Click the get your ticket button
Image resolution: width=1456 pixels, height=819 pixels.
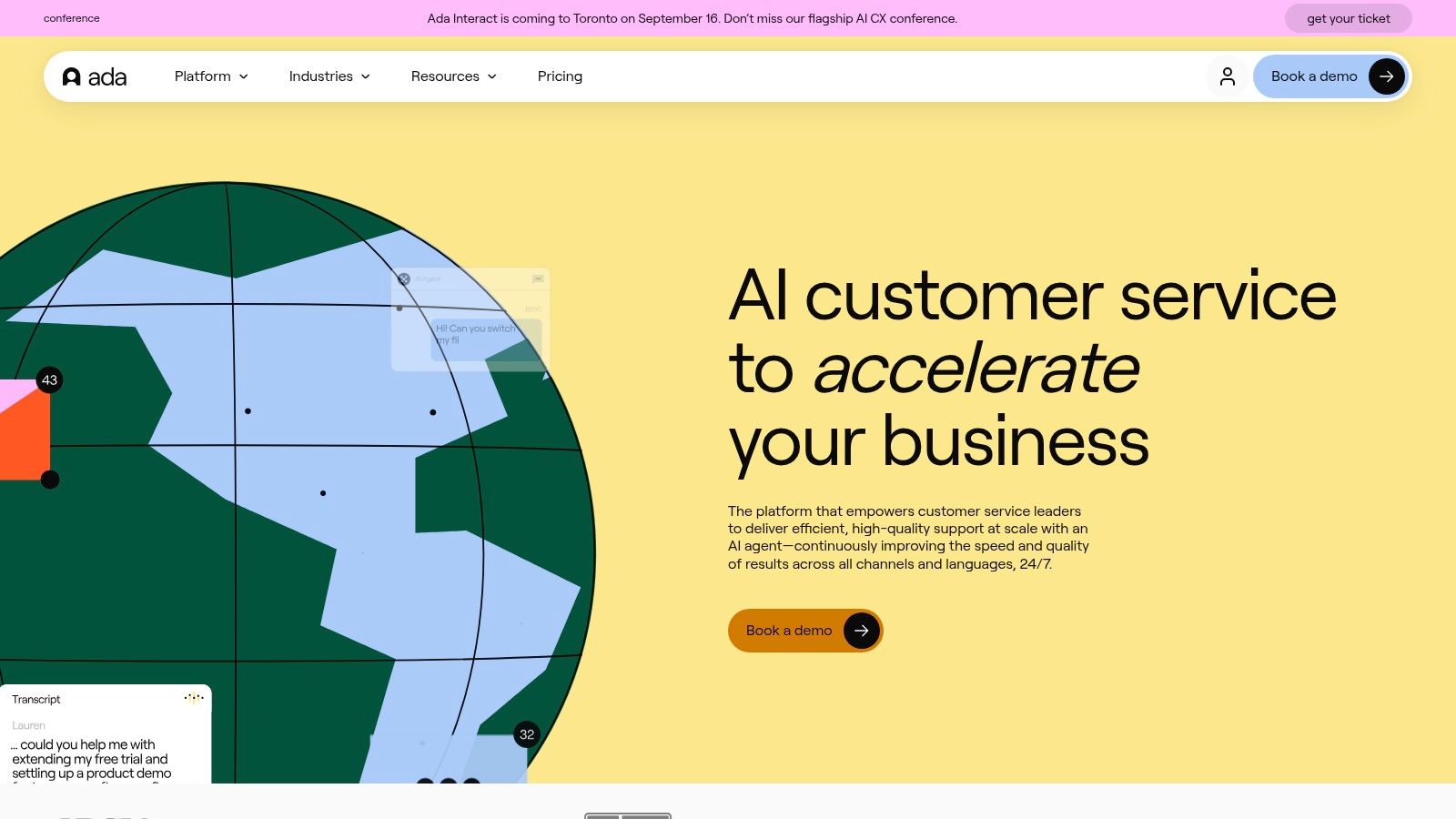(1349, 18)
